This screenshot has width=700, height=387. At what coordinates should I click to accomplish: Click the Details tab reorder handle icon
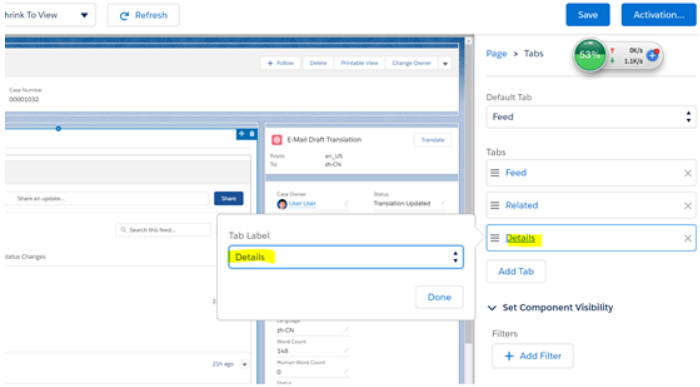coord(495,238)
